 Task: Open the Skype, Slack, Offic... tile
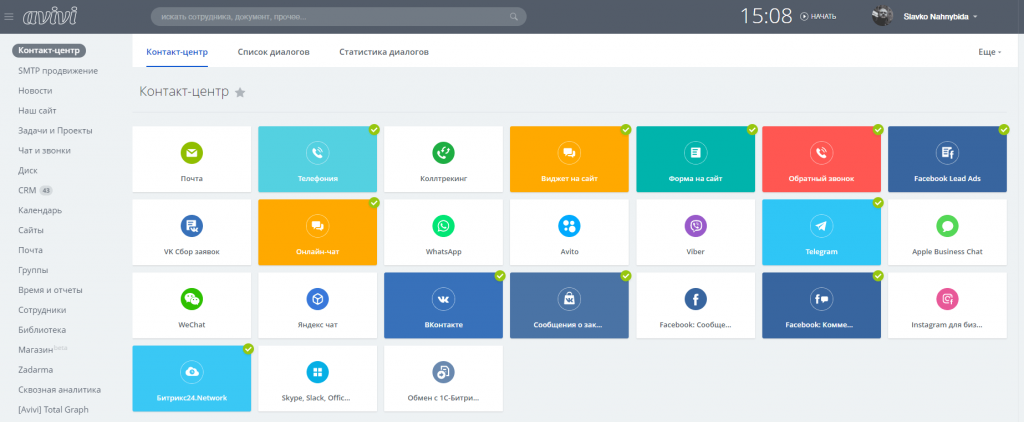(317, 379)
